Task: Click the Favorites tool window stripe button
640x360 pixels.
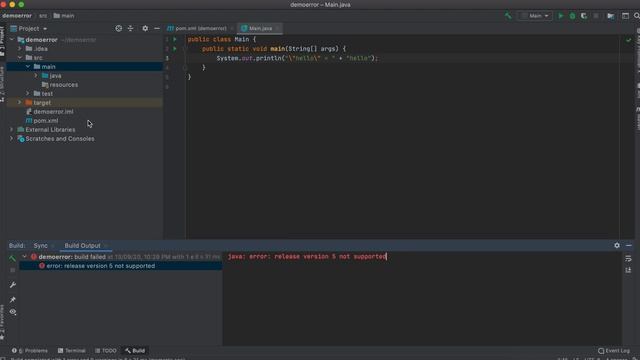Action: tap(2, 322)
